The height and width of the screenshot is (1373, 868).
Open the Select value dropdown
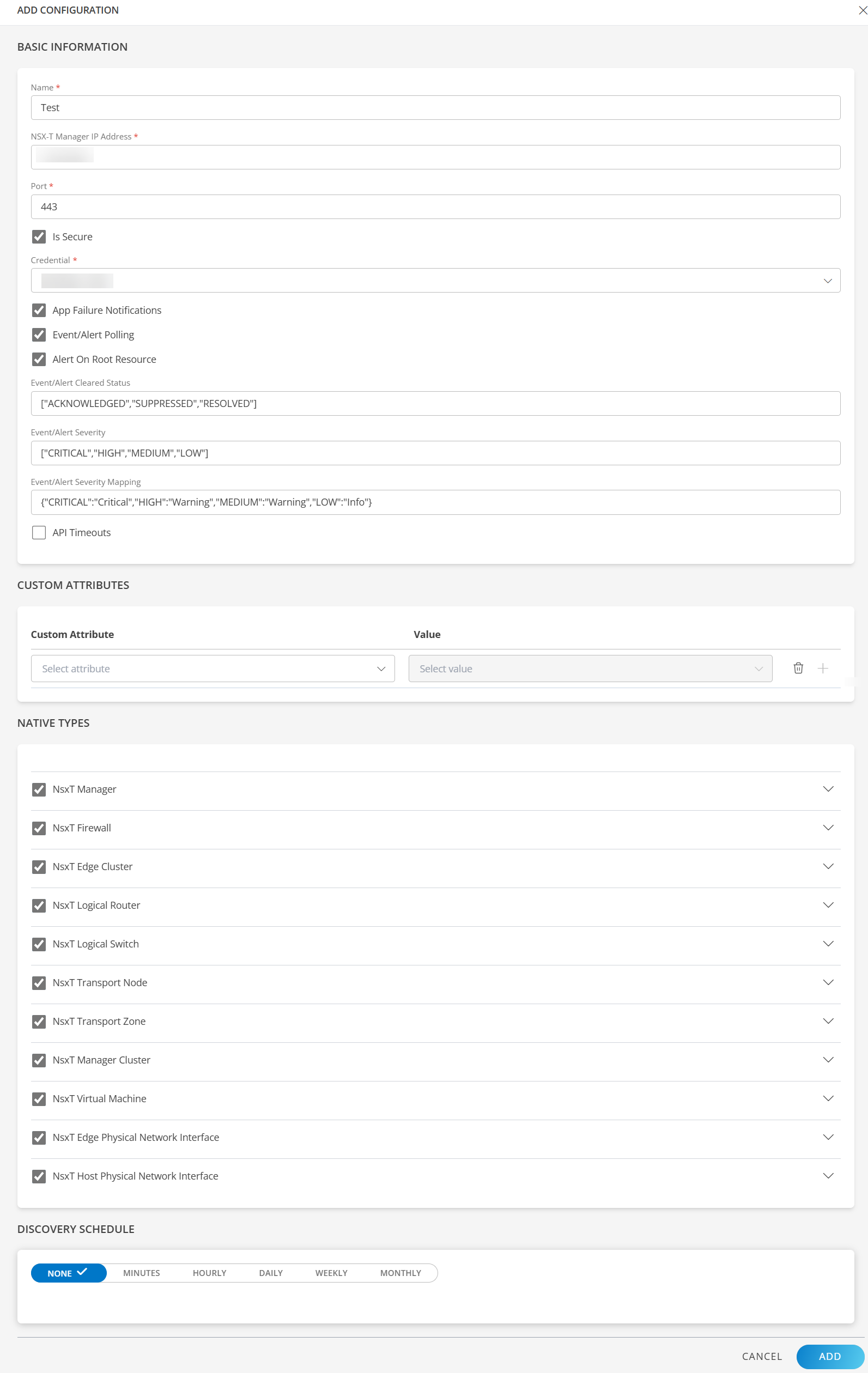click(x=590, y=669)
